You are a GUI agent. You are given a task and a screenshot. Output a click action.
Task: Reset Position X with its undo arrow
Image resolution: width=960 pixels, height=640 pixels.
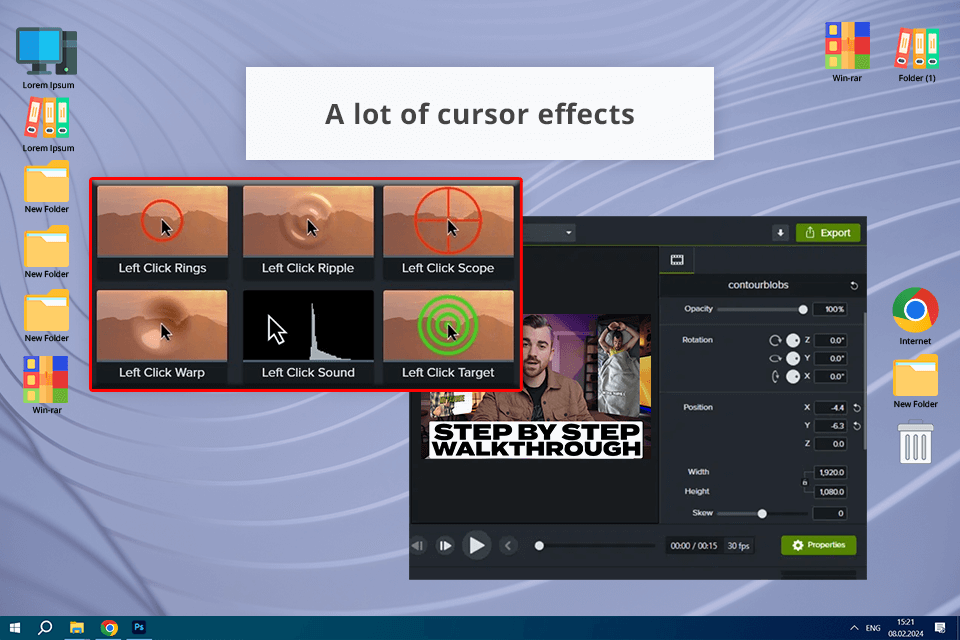[857, 408]
